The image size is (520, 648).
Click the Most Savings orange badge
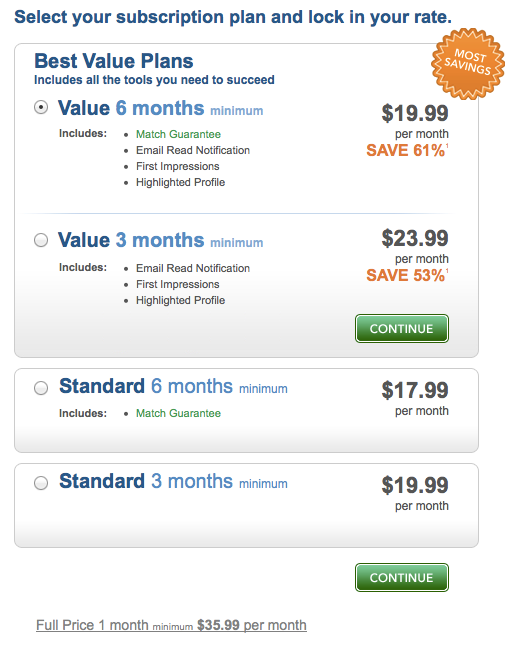(x=468, y=64)
